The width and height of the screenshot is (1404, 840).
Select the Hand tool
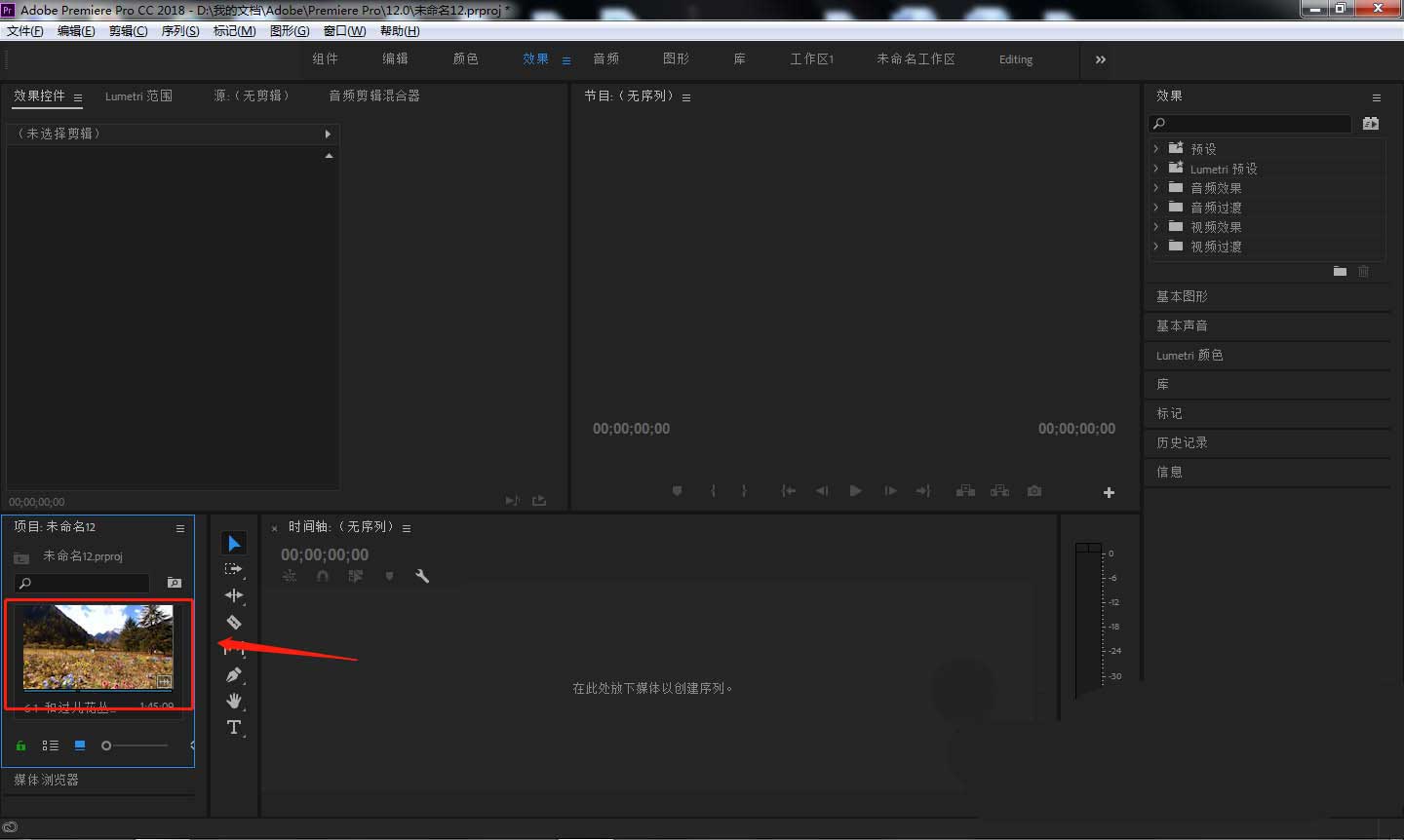tap(234, 701)
